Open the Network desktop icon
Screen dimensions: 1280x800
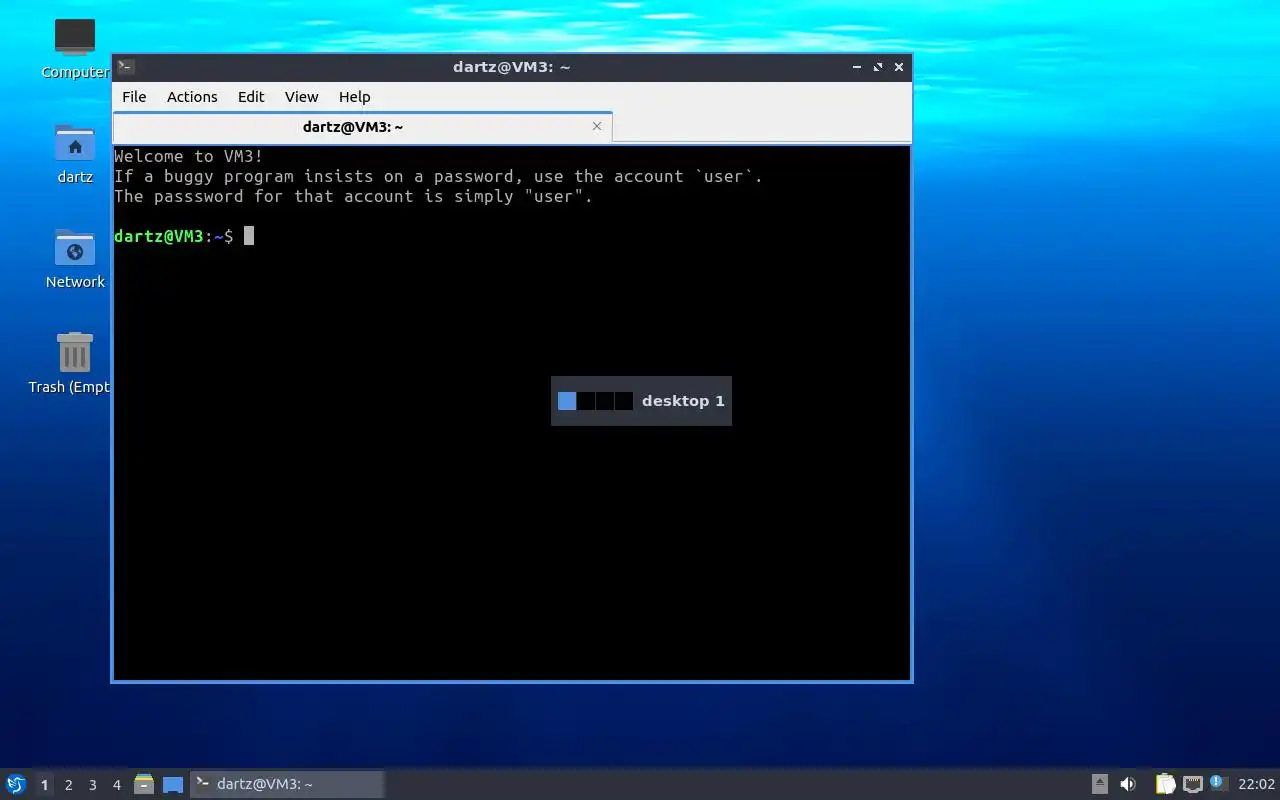coord(75,258)
